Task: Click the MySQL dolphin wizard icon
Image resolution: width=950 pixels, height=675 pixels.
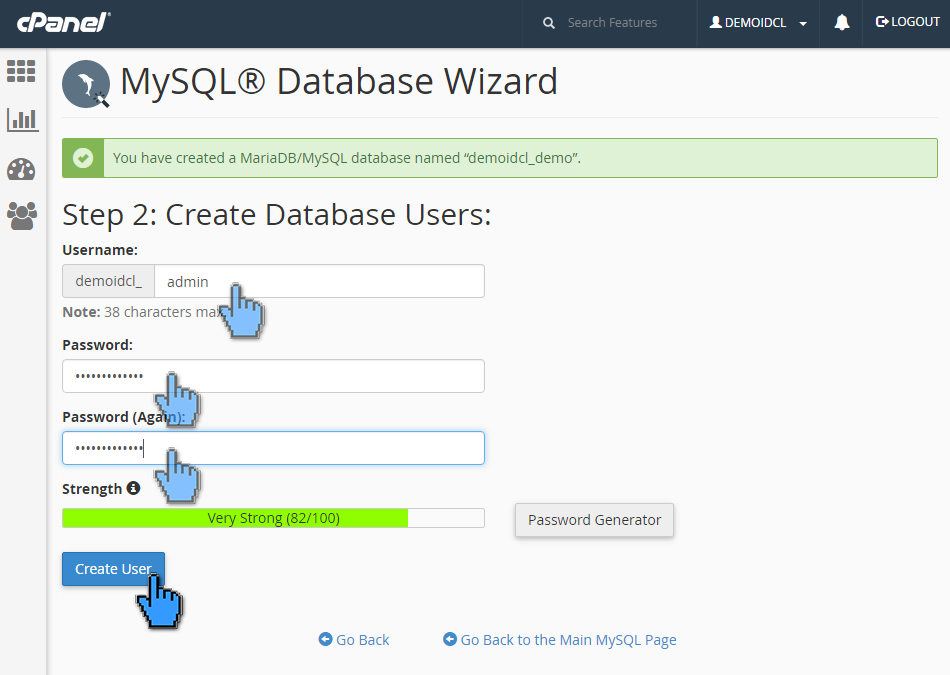Action: 85,84
